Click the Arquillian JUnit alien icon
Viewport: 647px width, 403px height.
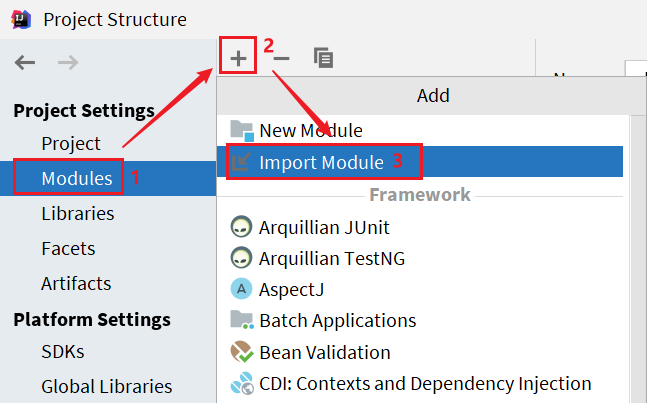pos(241,226)
